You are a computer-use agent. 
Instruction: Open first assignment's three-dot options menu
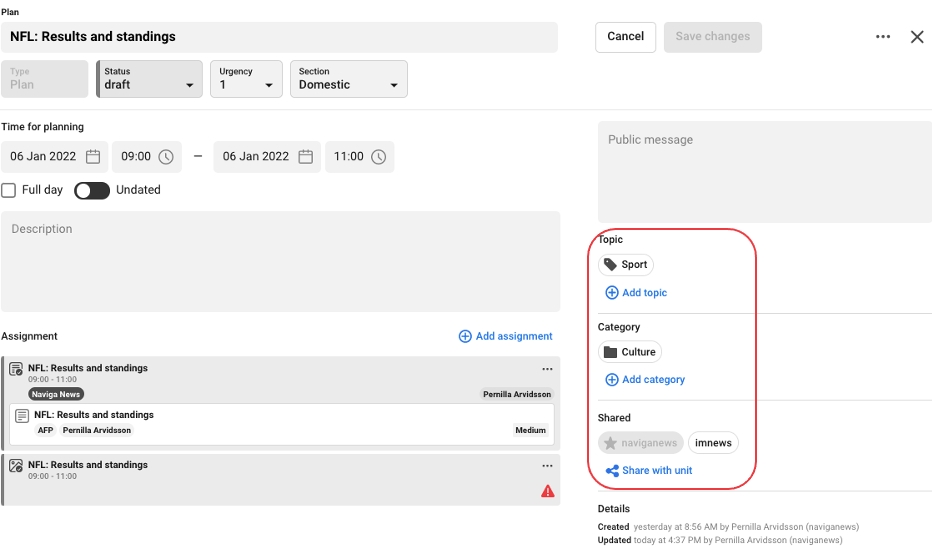(547, 369)
